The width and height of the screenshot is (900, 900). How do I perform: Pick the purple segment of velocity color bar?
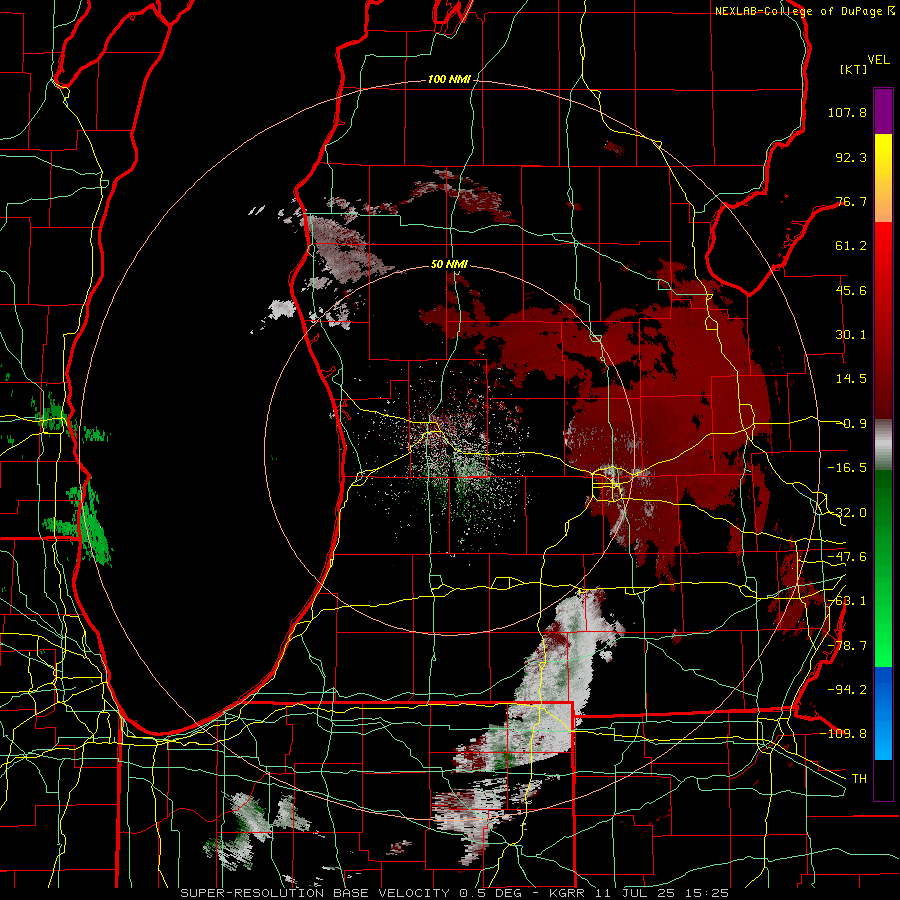click(x=883, y=111)
